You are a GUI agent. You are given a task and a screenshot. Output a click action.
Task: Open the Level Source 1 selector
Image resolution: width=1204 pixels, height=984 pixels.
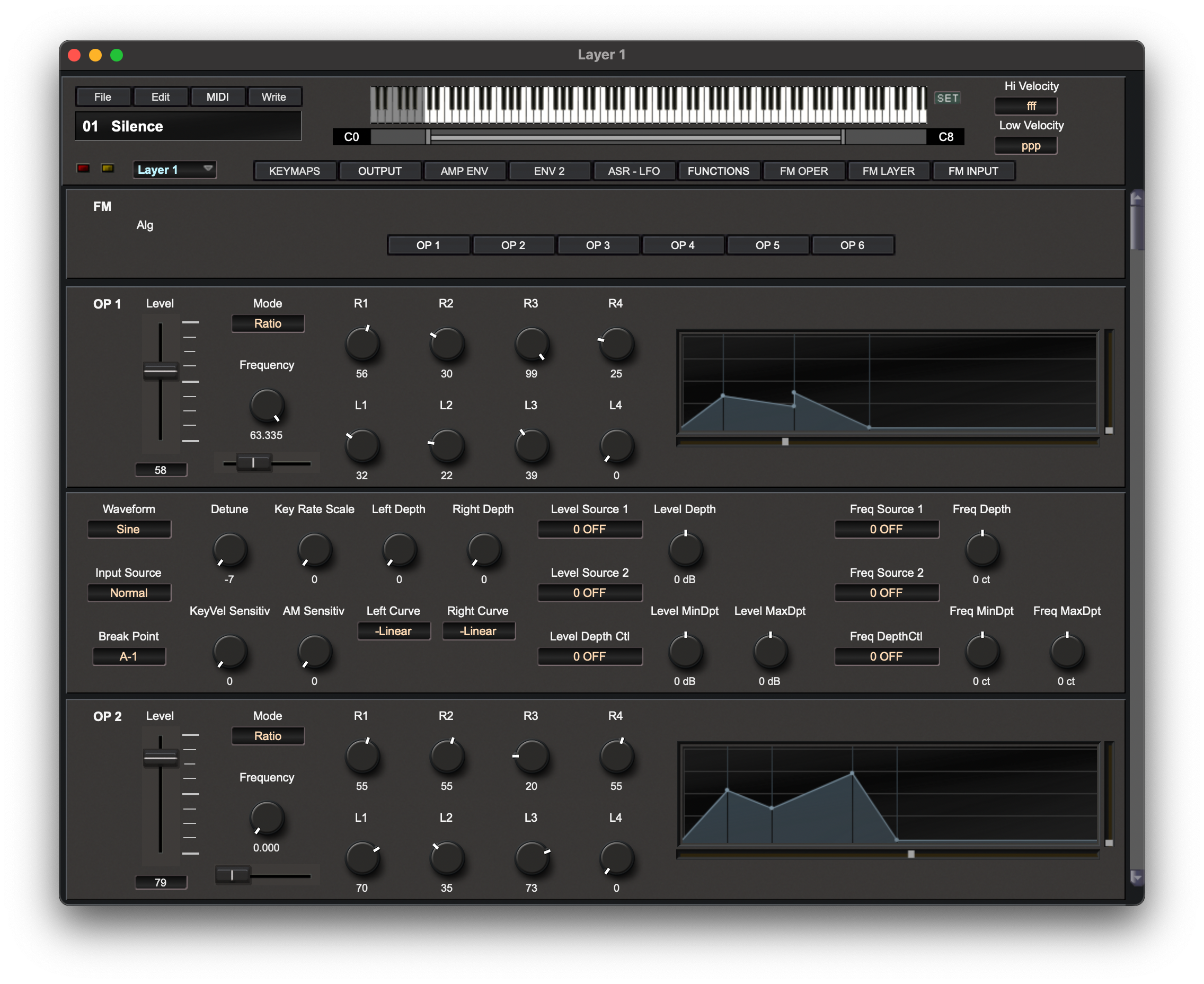(589, 529)
